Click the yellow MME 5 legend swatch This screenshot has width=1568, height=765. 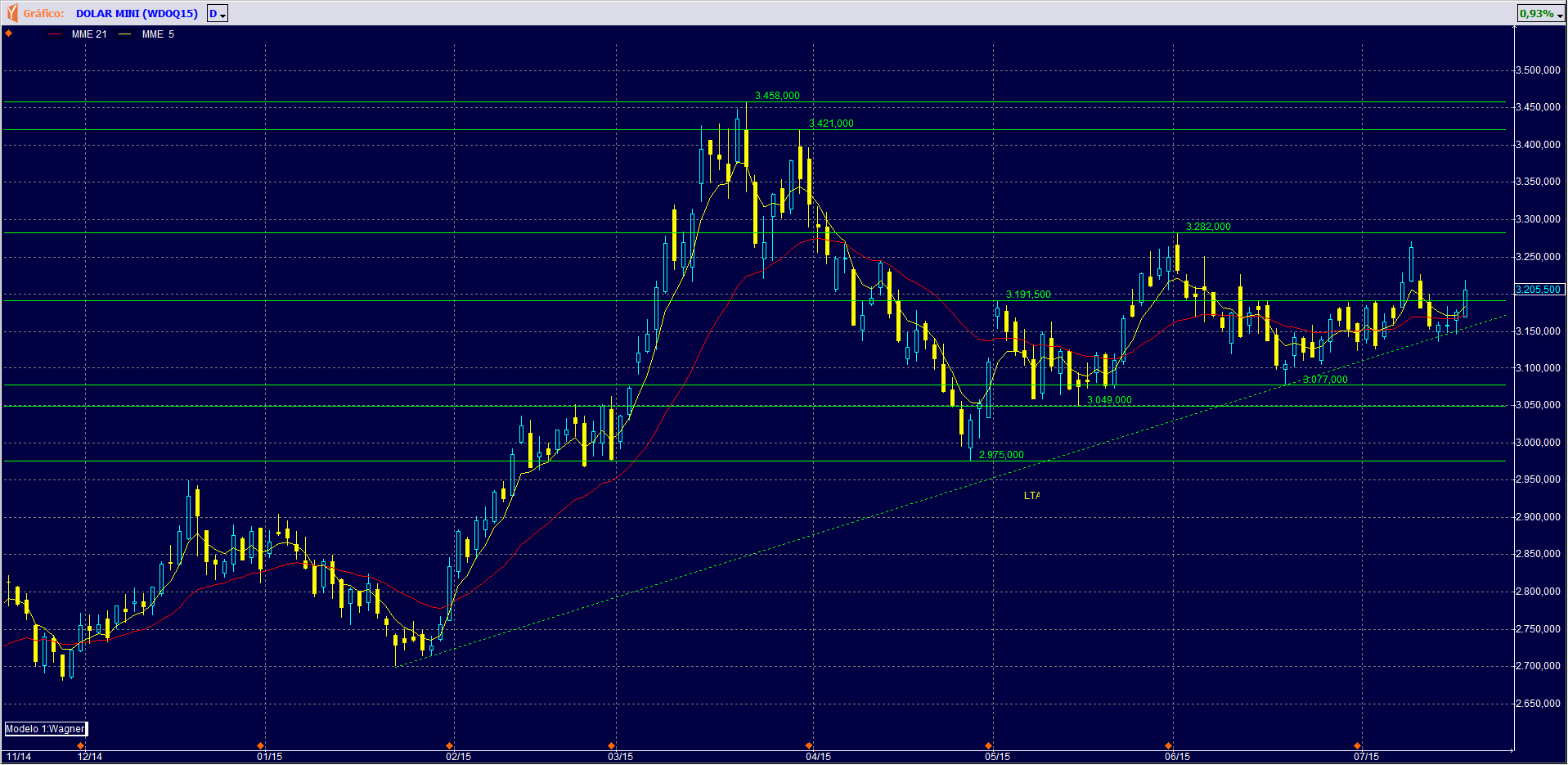[x=125, y=34]
